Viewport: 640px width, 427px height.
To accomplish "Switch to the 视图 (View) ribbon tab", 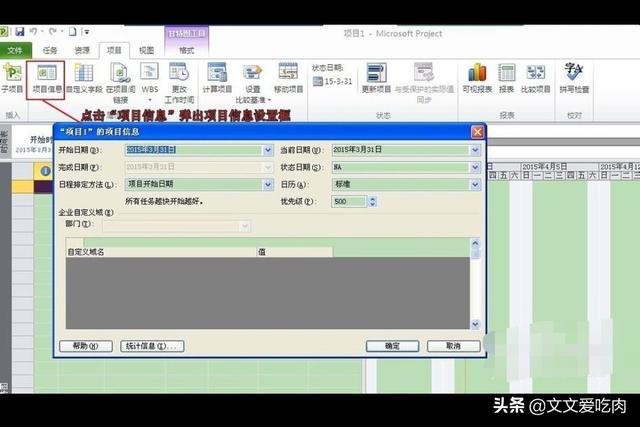I will coord(146,49).
